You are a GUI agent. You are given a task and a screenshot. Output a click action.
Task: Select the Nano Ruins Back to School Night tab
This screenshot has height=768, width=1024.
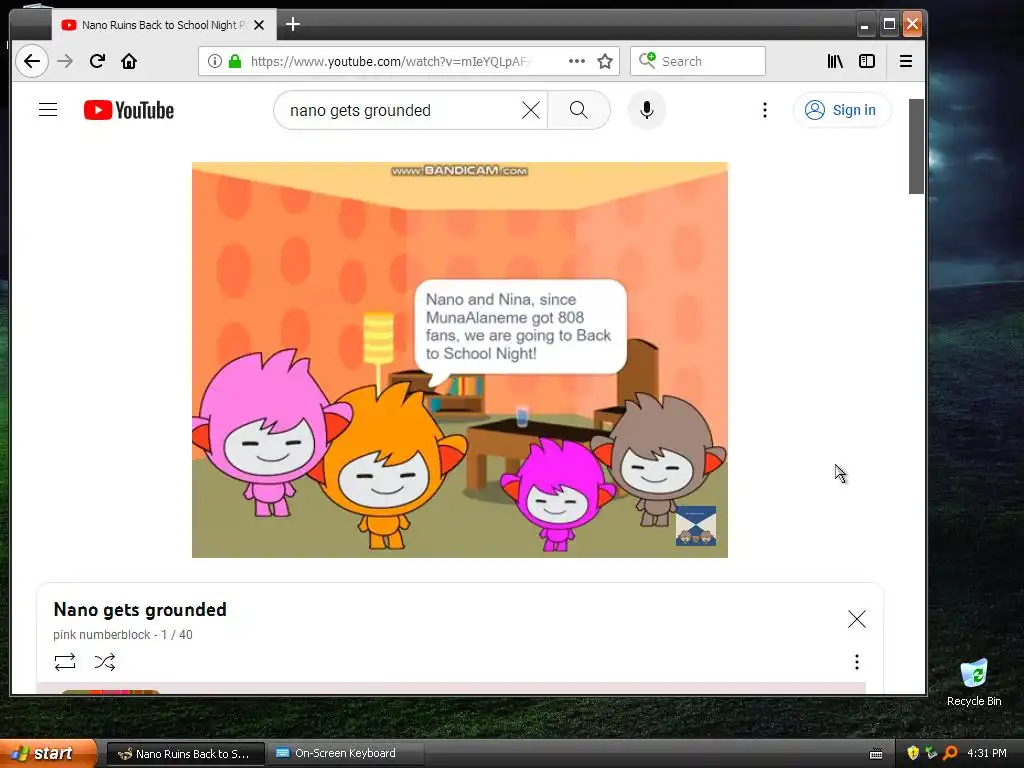(163, 25)
